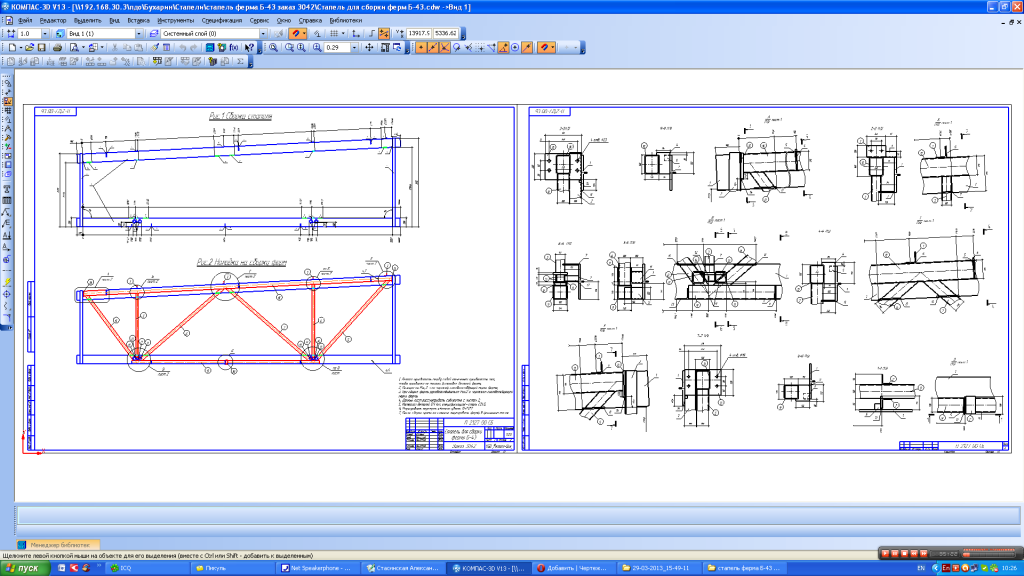Open the Инструменты menu
Viewport: 1024px width, 576px height.
point(176,20)
